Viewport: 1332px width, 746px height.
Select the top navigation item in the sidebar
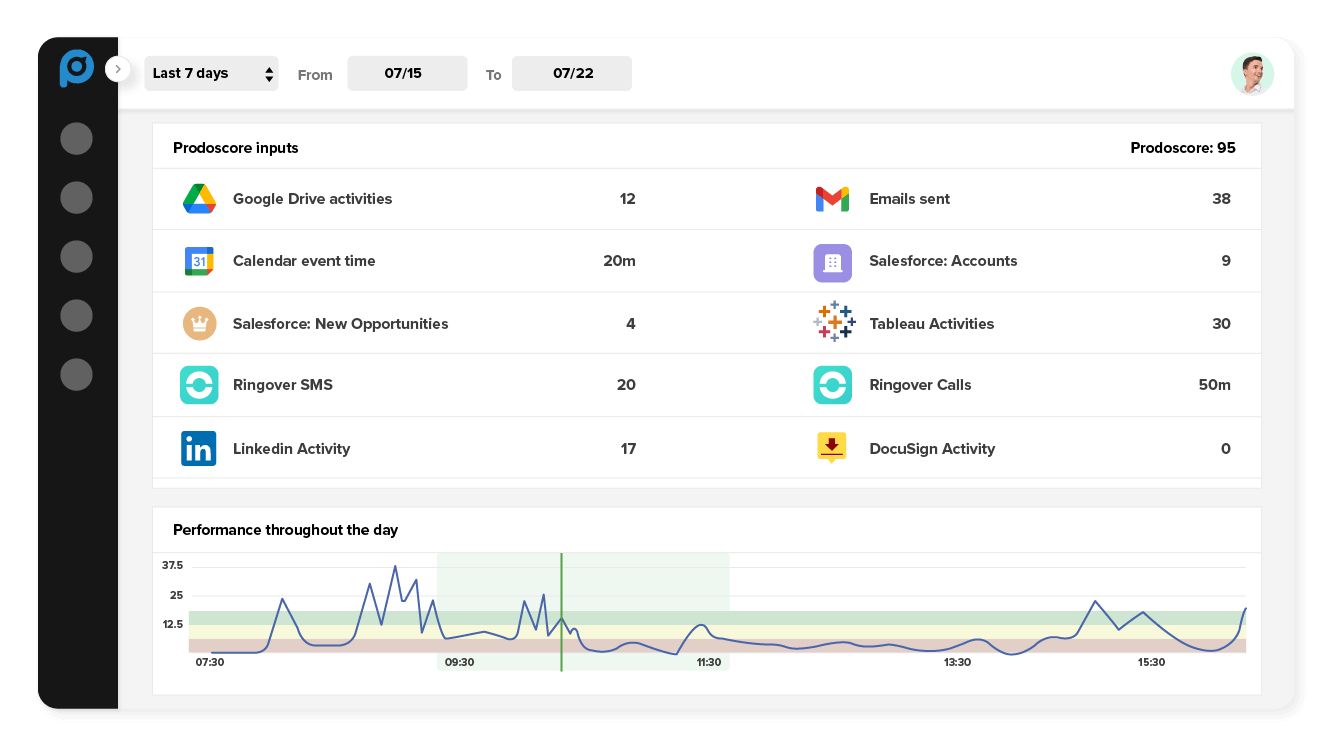click(x=76, y=138)
